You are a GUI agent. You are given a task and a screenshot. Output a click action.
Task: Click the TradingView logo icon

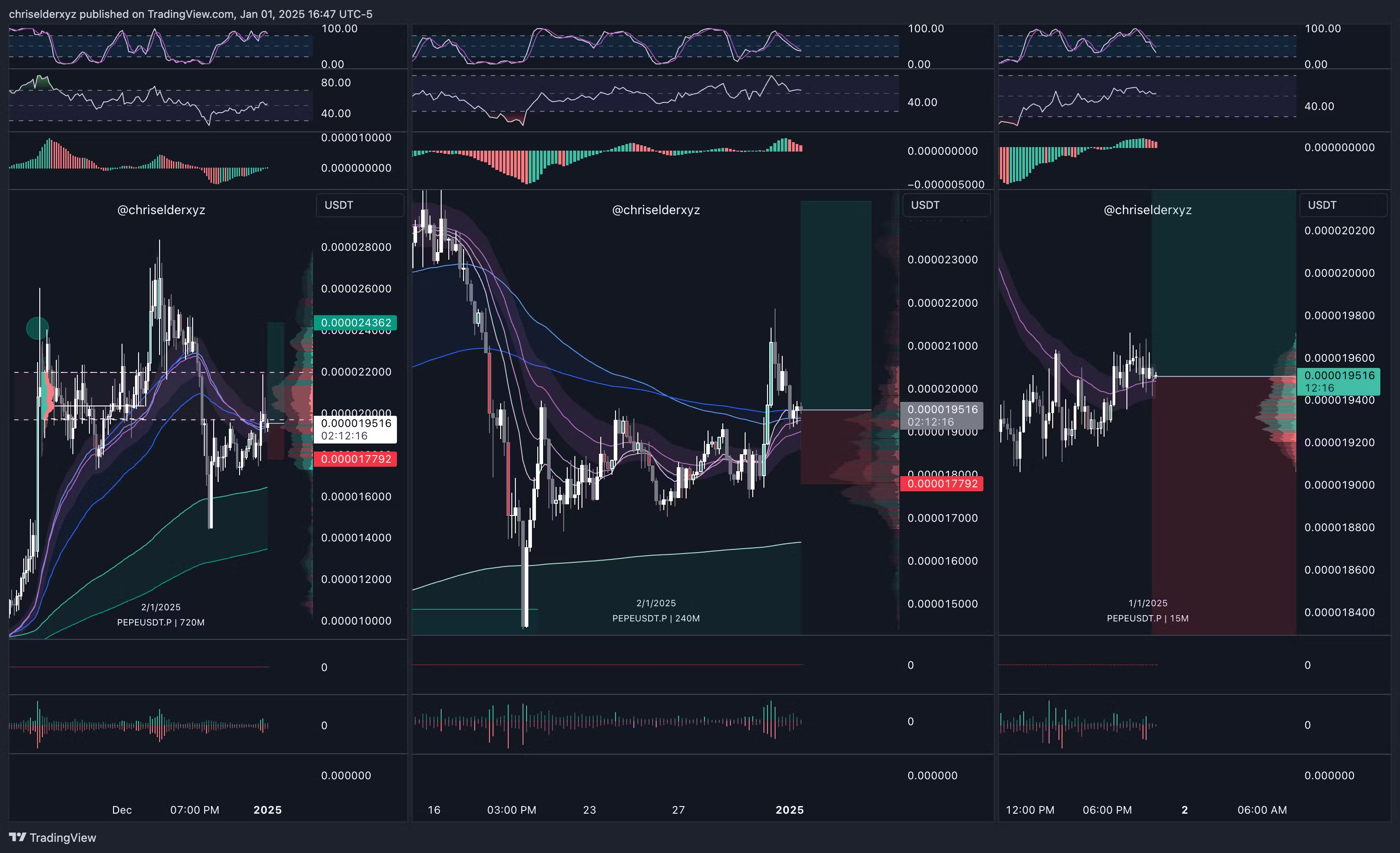click(17, 837)
